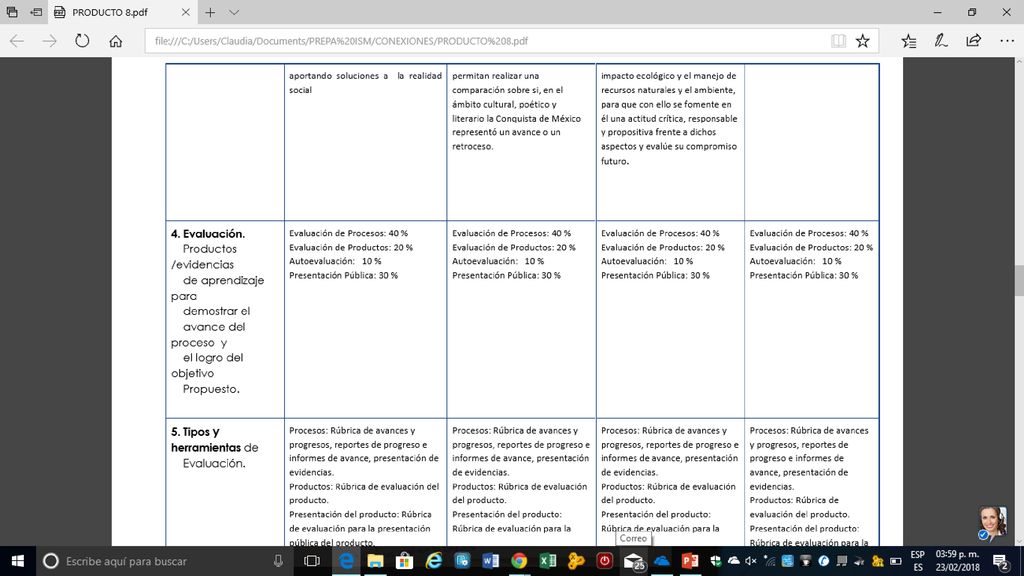Open the red power icon app
Viewport: 1024px width, 576px height.
605,561
